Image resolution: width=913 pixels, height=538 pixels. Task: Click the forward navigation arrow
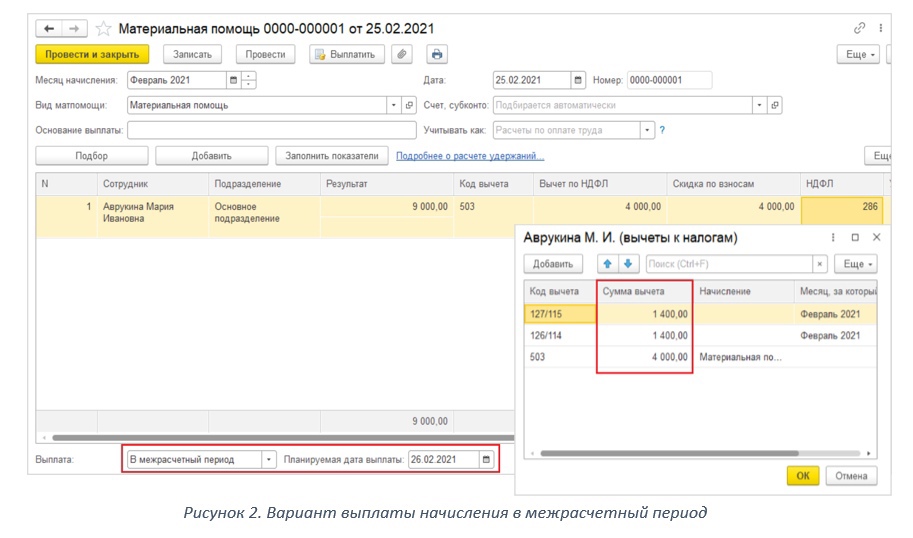(x=75, y=29)
